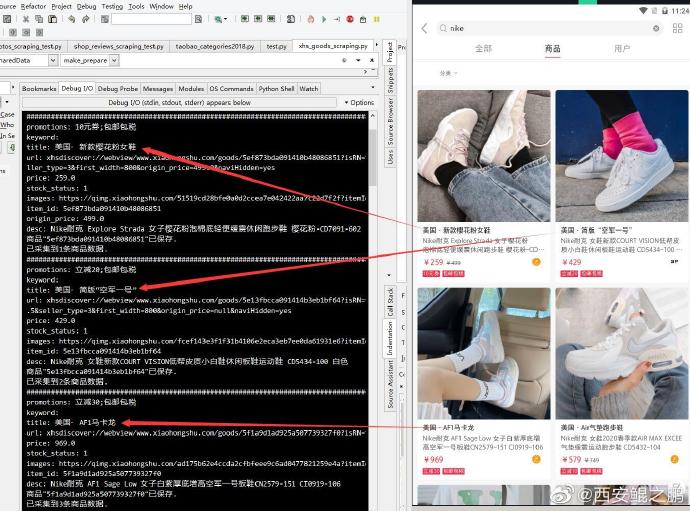Go back with the emulator's back arrow
The width and height of the screenshot is (690, 511).
point(424,29)
